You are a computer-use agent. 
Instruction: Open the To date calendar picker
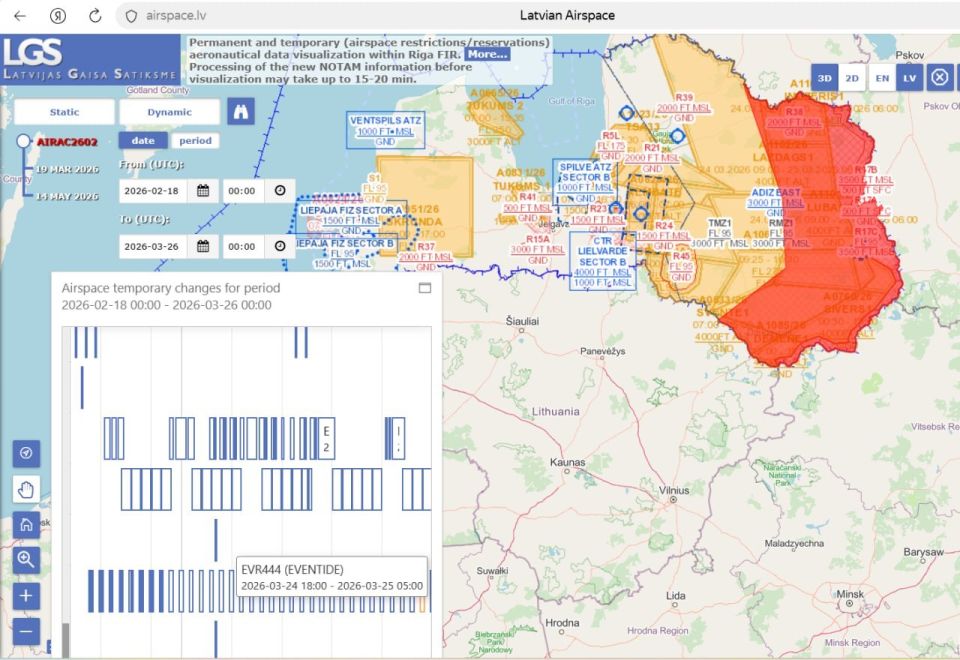tap(203, 246)
